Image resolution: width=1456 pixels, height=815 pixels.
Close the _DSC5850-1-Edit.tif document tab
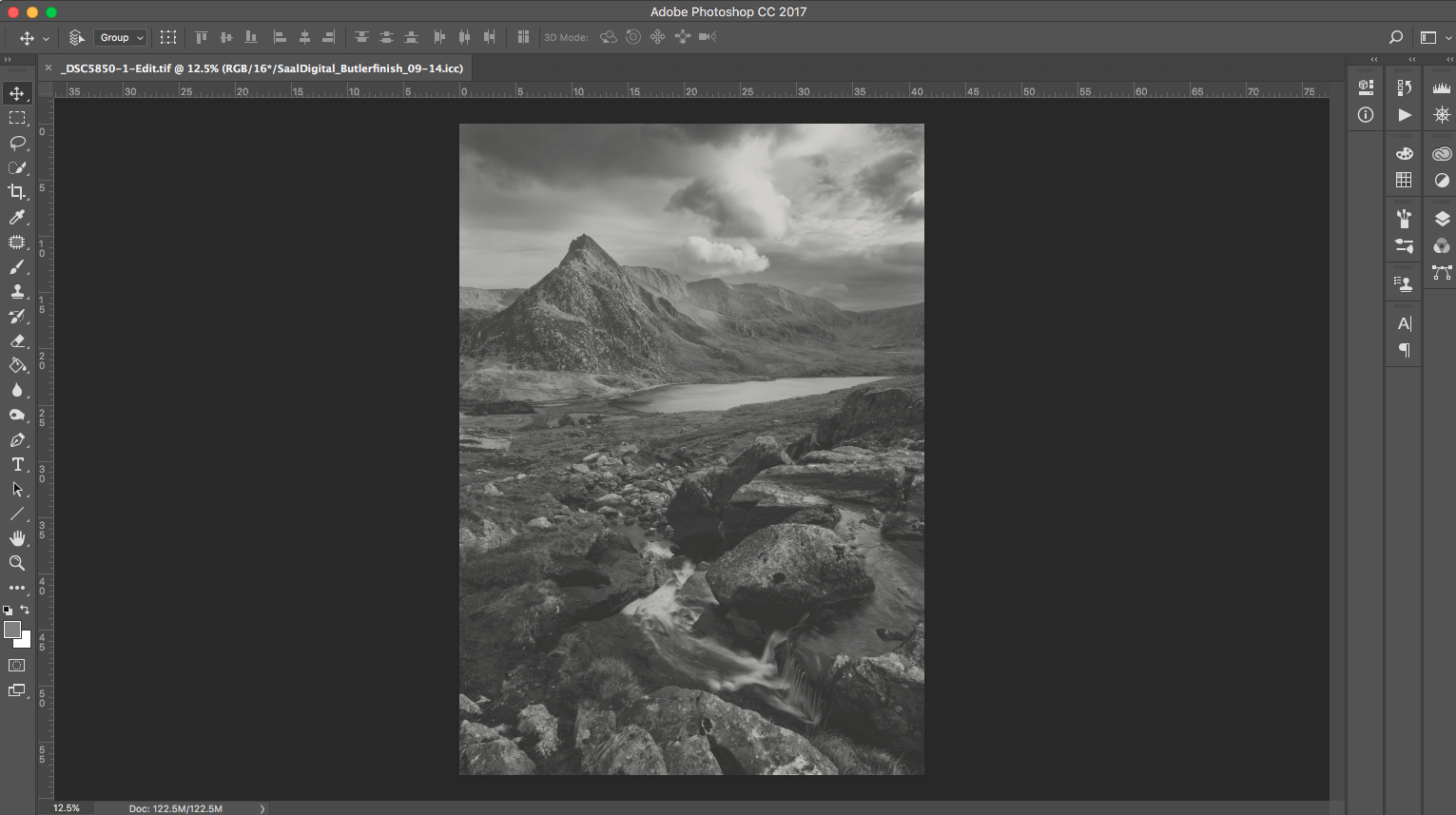click(49, 68)
